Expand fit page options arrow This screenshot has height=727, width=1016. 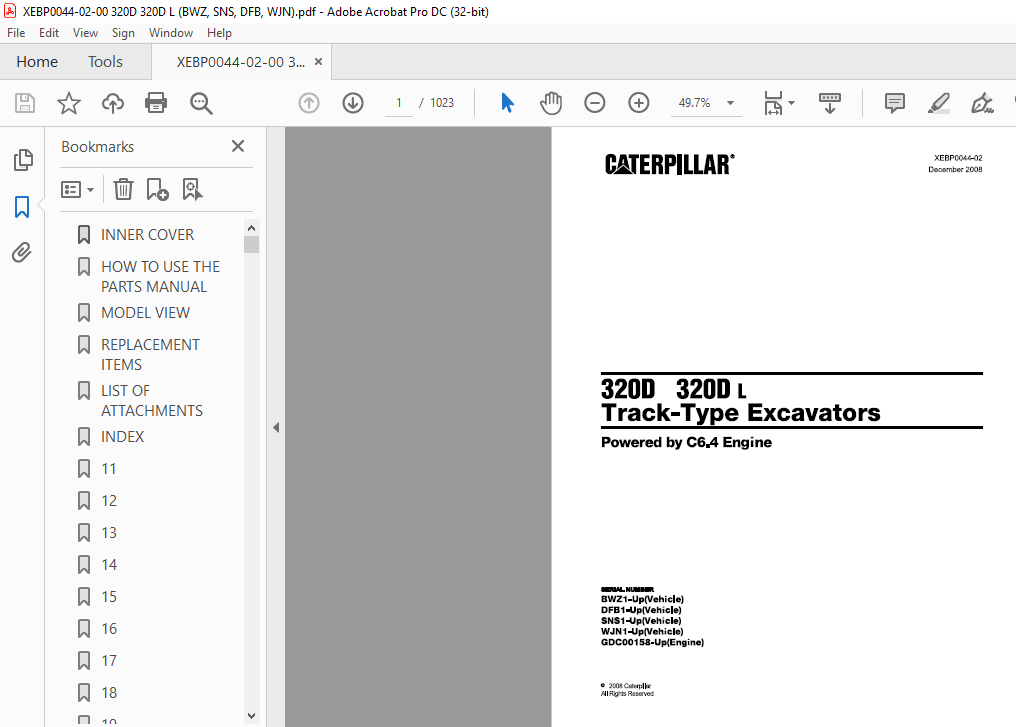[x=791, y=103]
